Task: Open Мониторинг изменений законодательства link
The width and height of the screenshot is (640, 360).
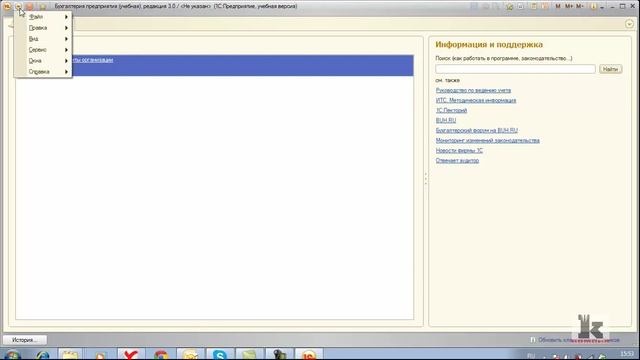Action: pyautogui.click(x=487, y=140)
